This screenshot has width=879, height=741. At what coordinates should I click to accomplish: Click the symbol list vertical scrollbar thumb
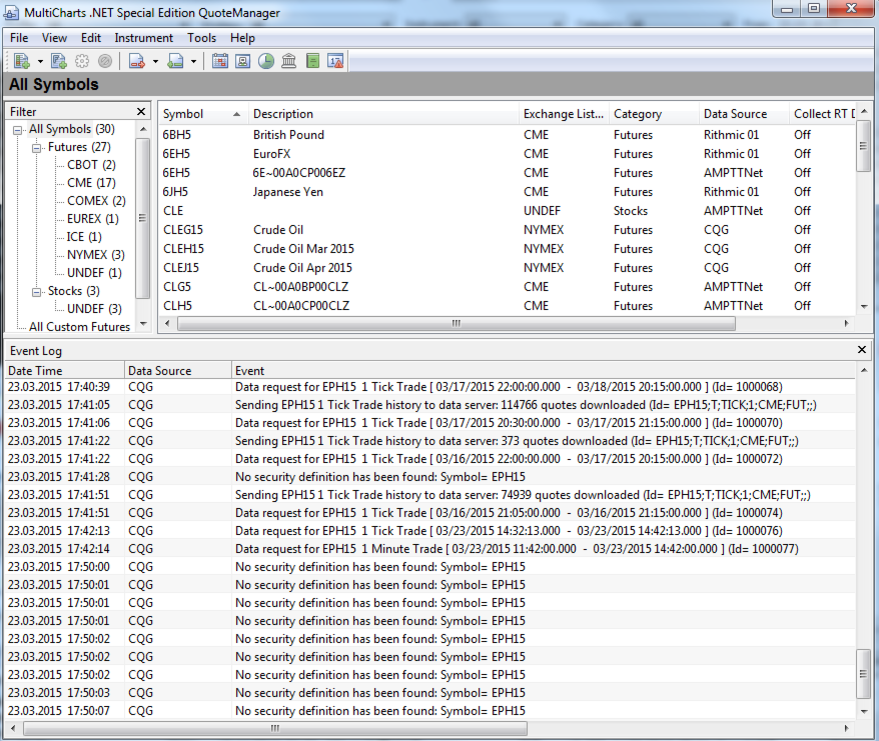(863, 147)
